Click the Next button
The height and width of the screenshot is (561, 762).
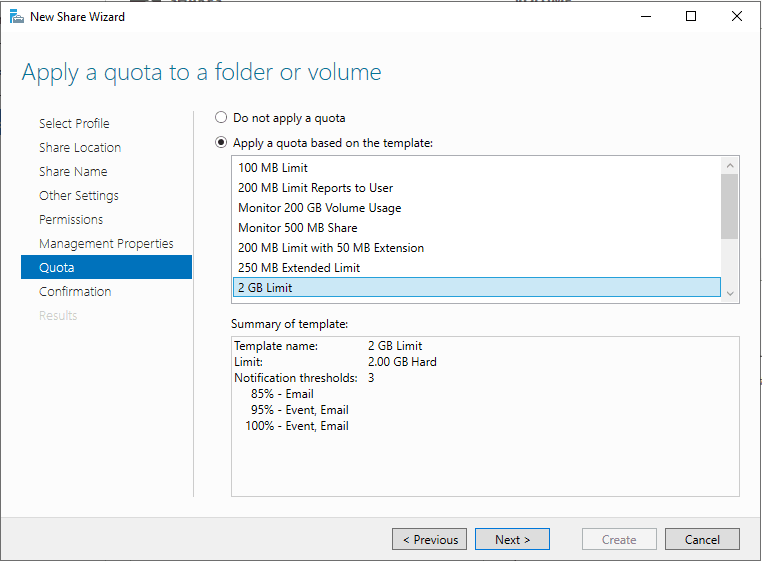(512, 540)
